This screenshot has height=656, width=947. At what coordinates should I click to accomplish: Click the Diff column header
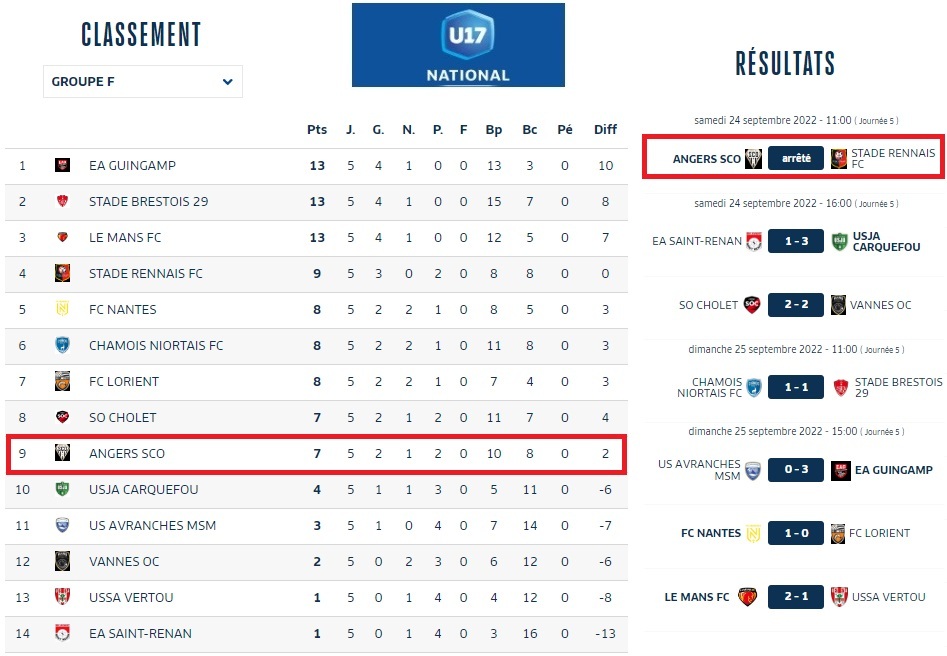tap(605, 130)
